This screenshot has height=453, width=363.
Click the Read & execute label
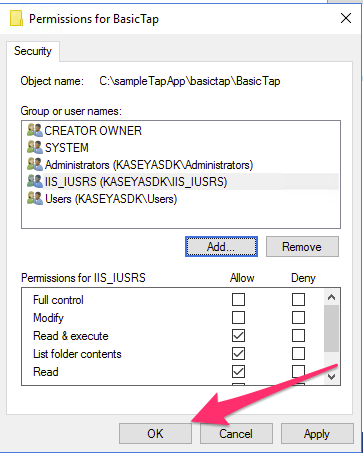click(x=71, y=336)
